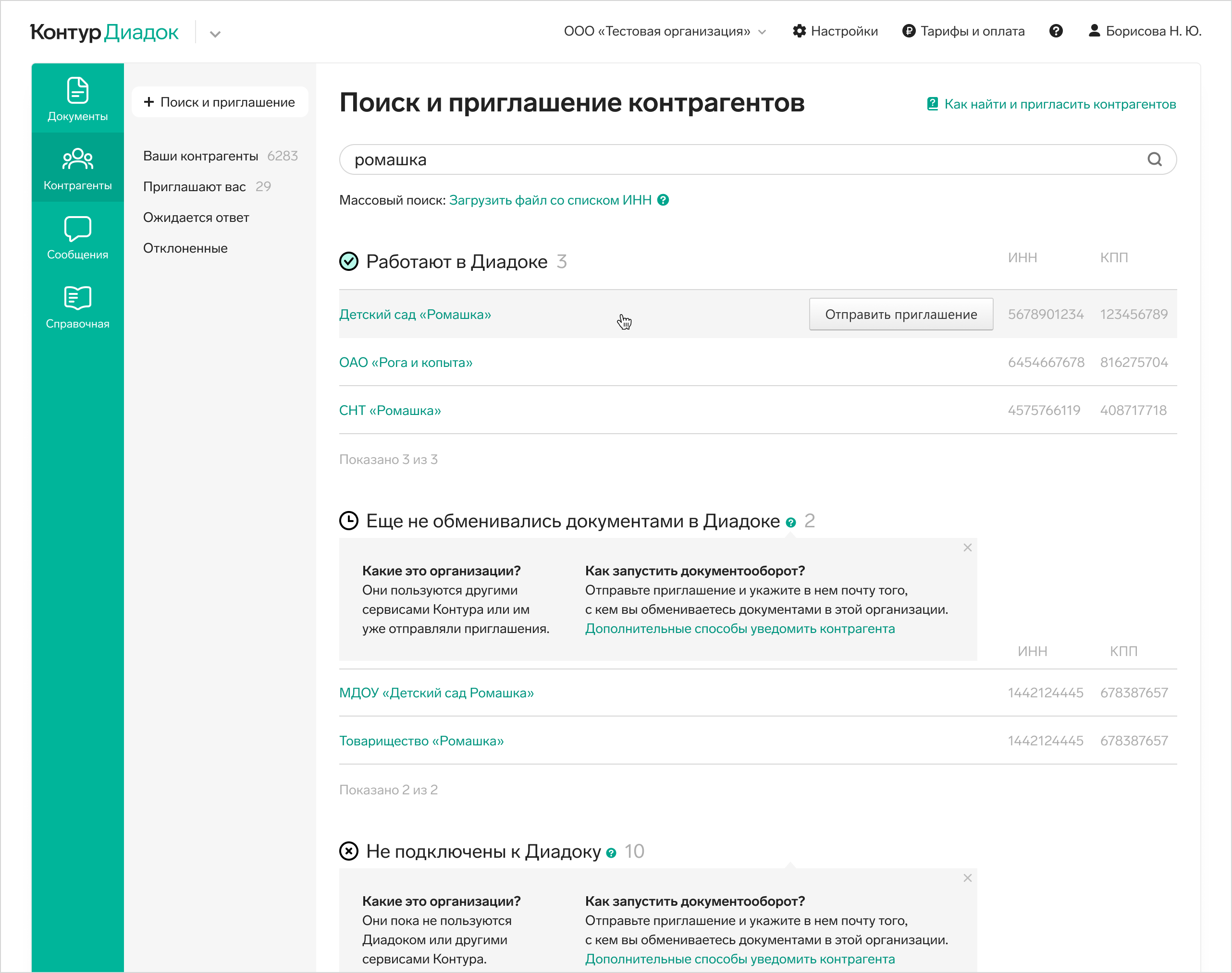Click the ИНН 4575766119 value

coord(1043,410)
